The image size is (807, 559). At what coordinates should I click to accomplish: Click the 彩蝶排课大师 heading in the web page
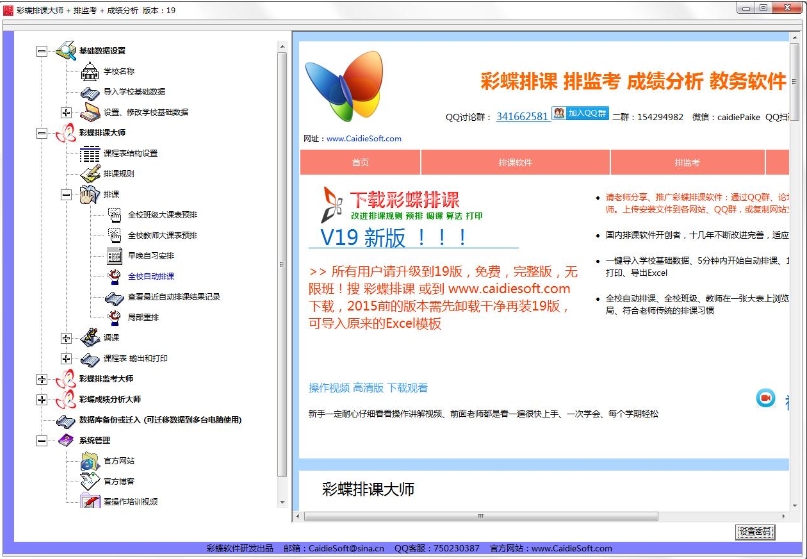tap(368, 489)
